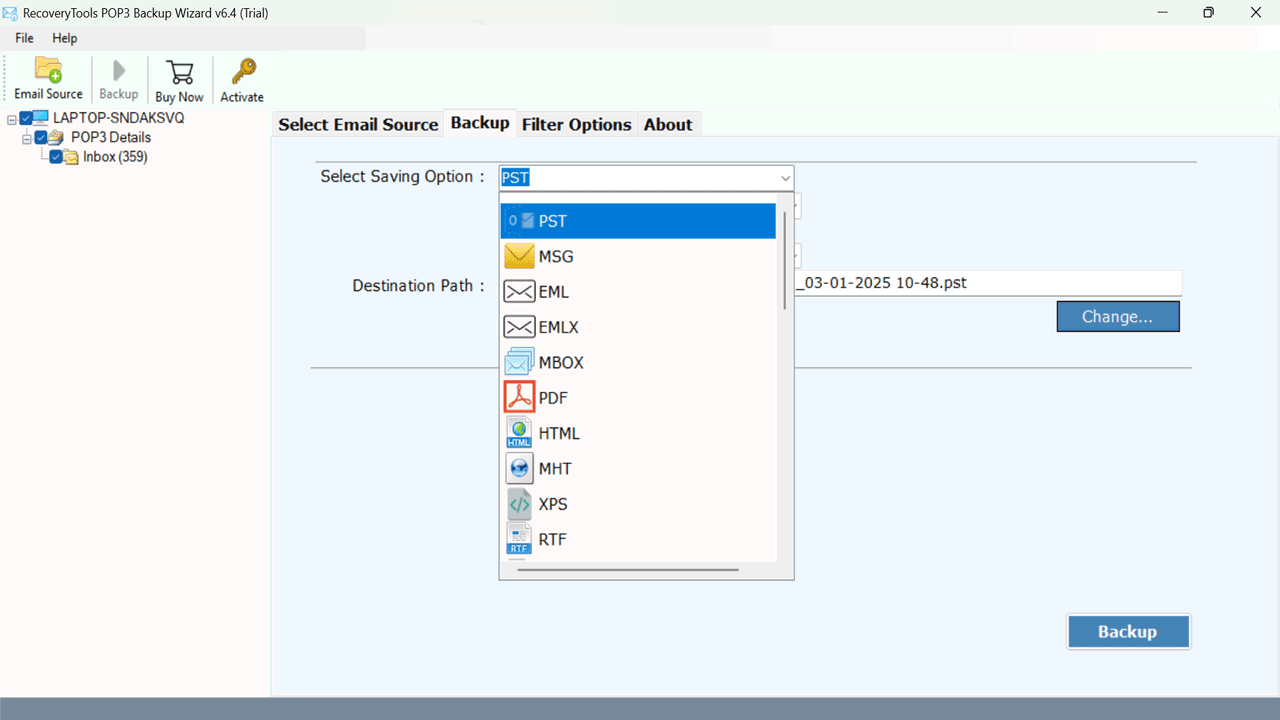Viewport: 1280px width, 720px height.
Task: Click the Backup toolbar play icon
Action: tap(119, 71)
